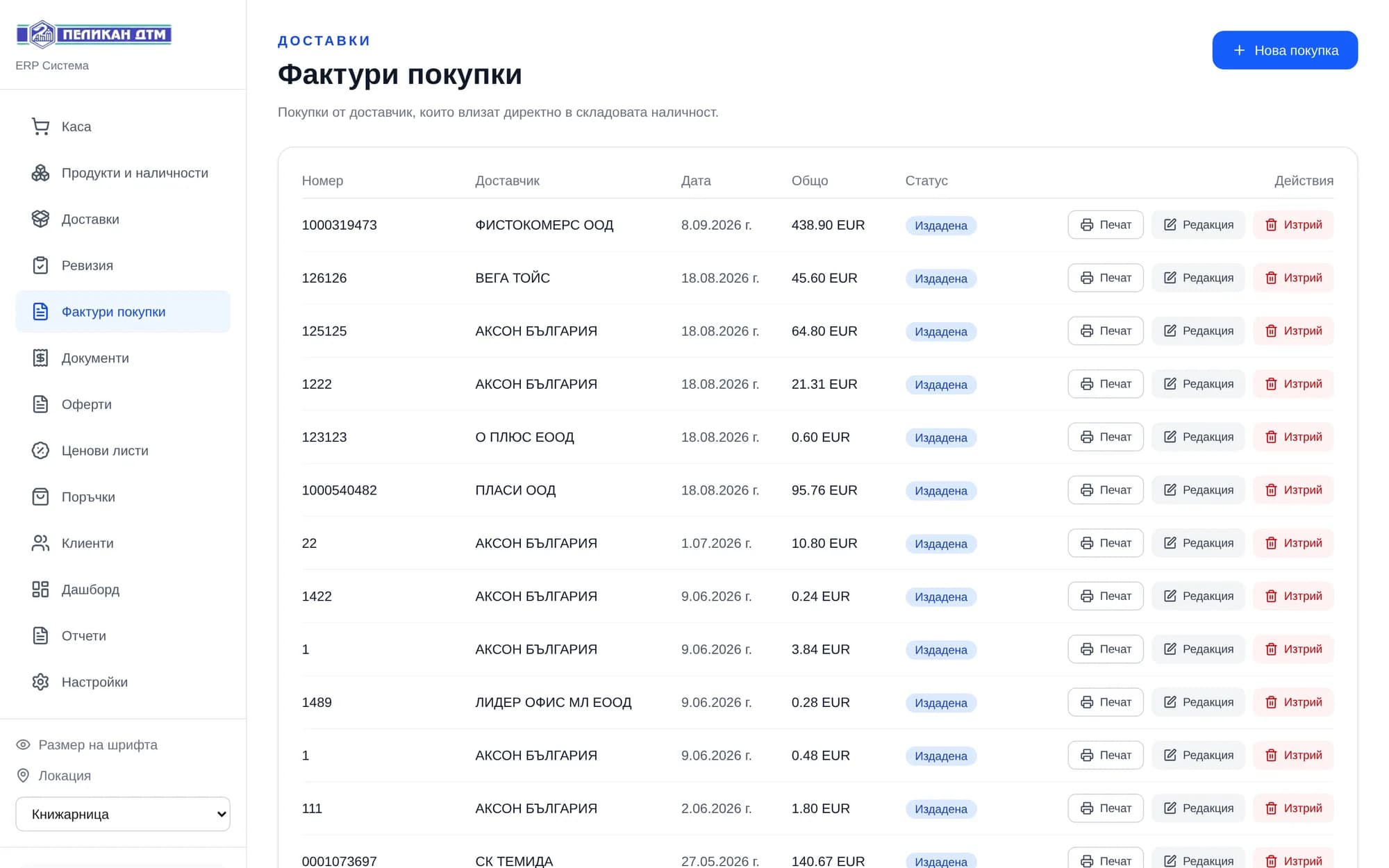Toggle font size via the eye icon
Image resolution: width=1389 pixels, height=868 pixels.
coord(23,744)
